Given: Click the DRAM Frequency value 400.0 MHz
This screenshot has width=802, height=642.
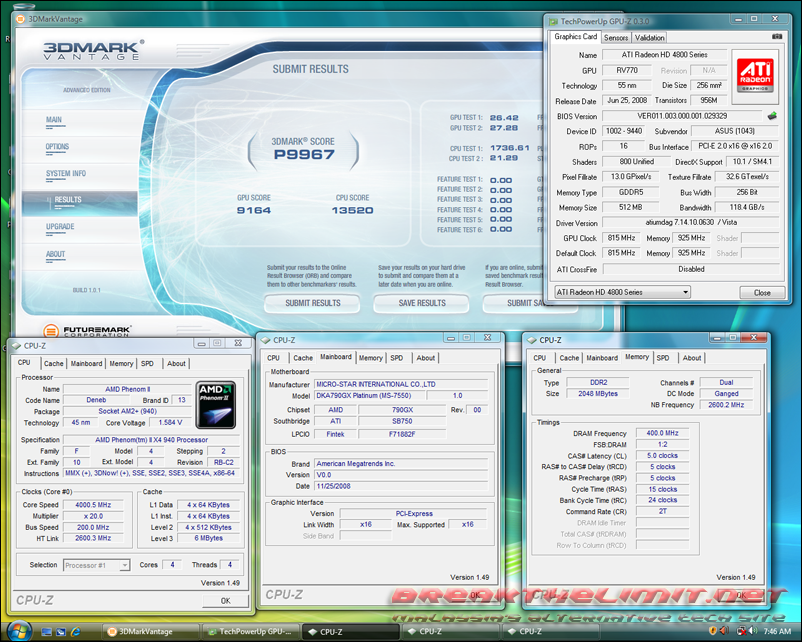Looking at the screenshot, I should pyautogui.click(x=662, y=433).
